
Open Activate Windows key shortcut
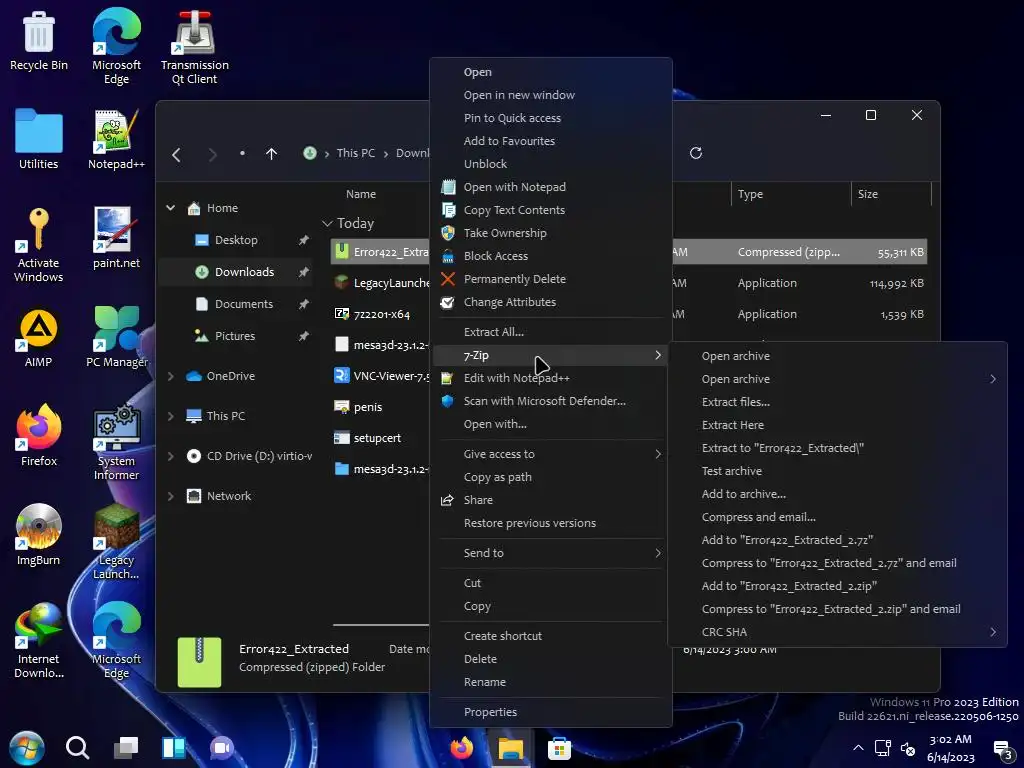[x=39, y=245]
